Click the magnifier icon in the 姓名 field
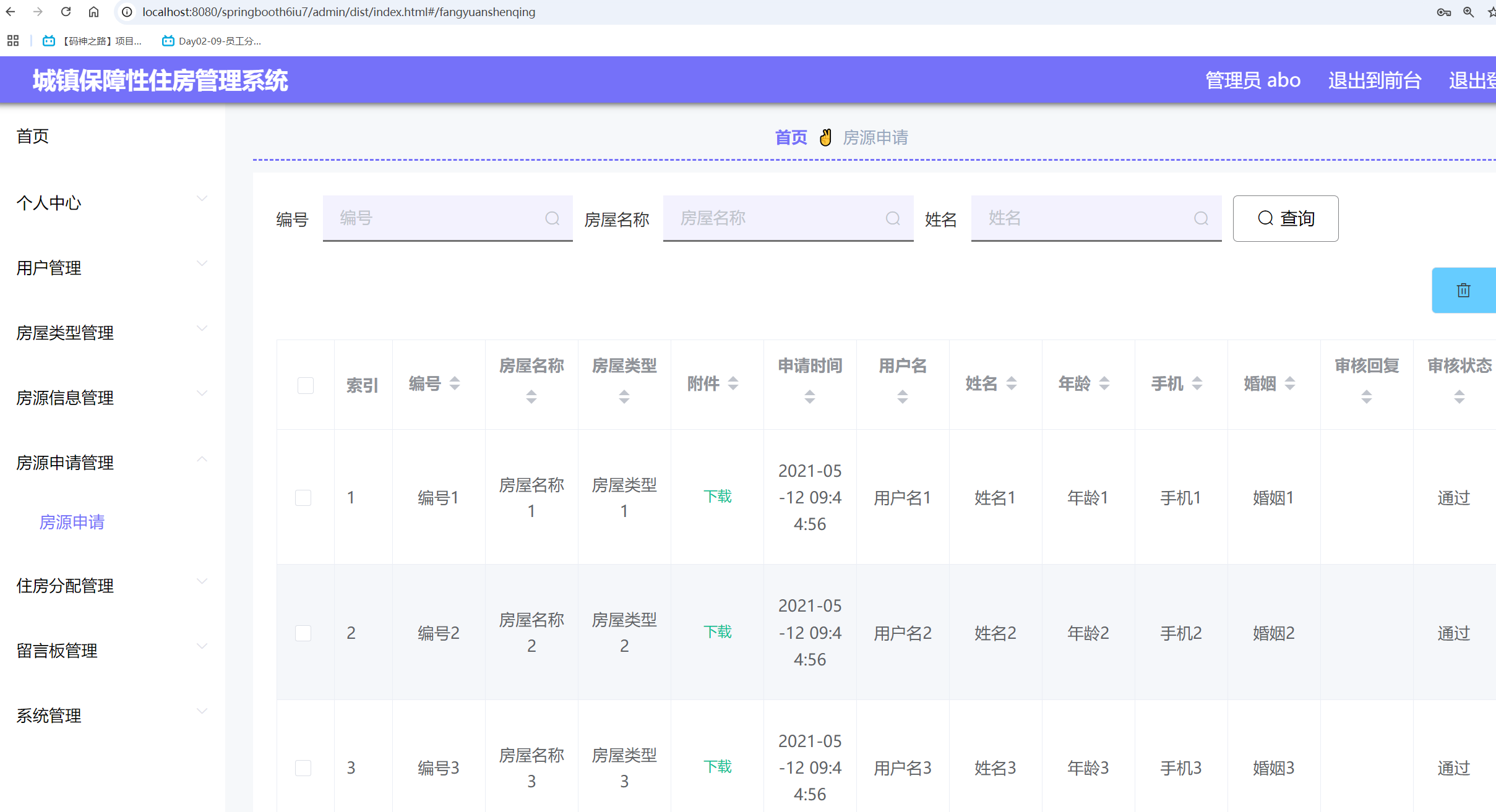 click(x=1201, y=218)
